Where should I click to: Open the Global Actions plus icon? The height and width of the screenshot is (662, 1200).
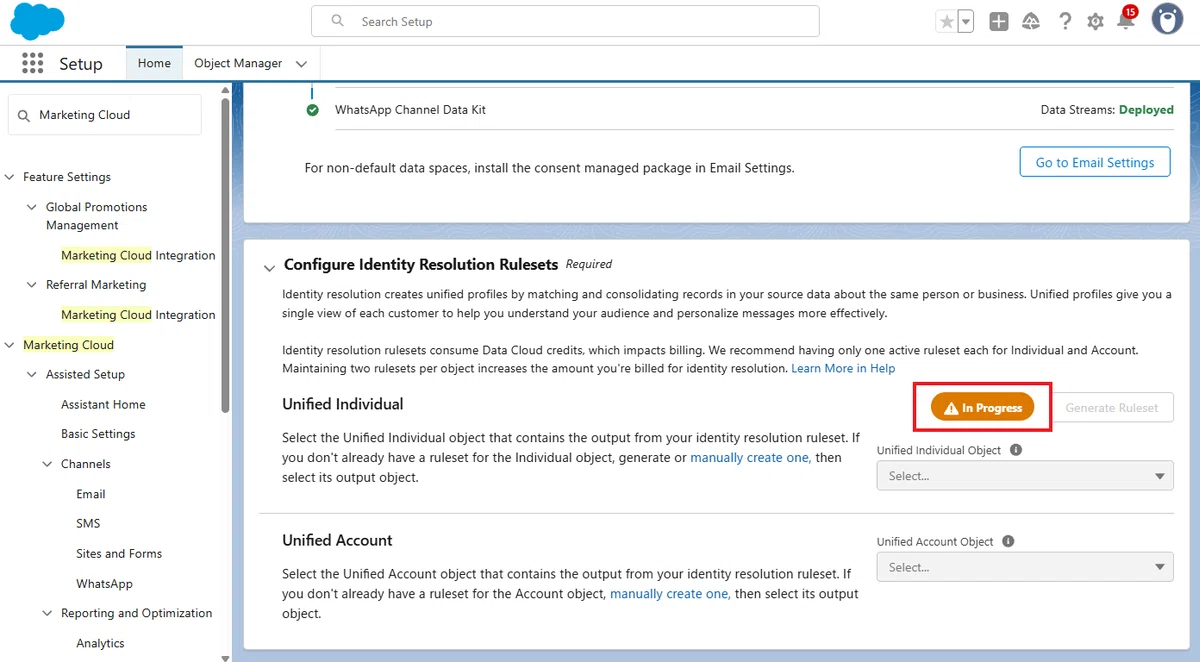pos(999,21)
